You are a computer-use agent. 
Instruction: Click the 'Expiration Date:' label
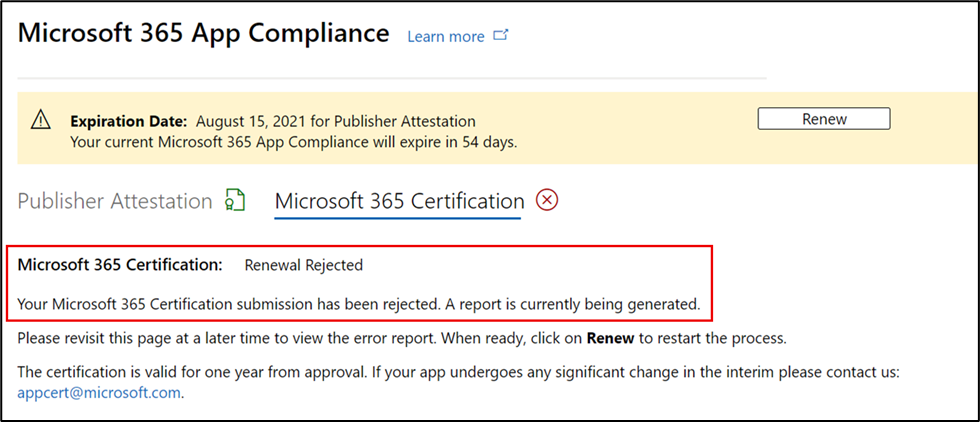tap(129, 121)
